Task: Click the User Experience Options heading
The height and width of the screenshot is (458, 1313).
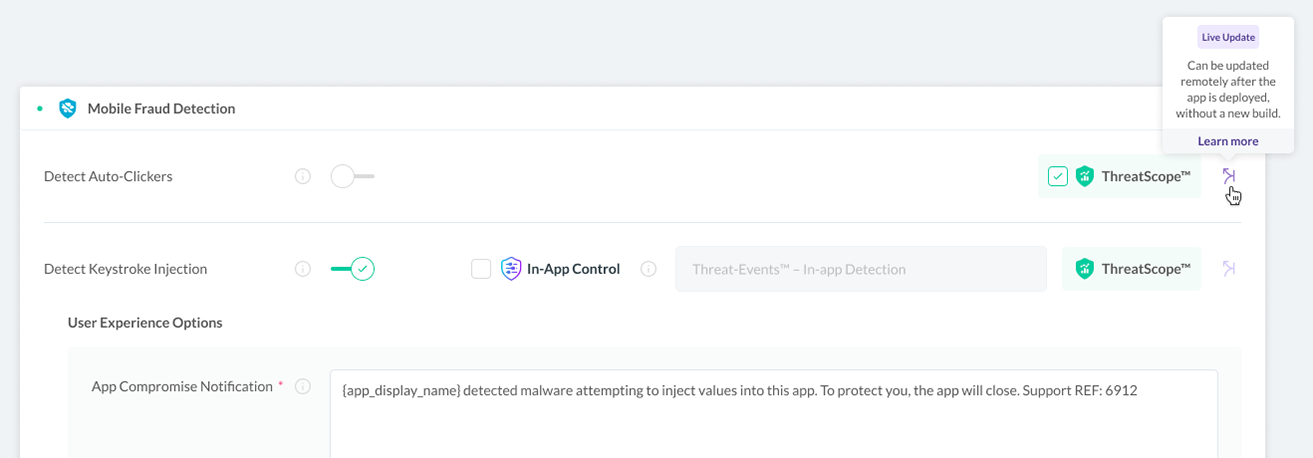Action: coord(145,323)
